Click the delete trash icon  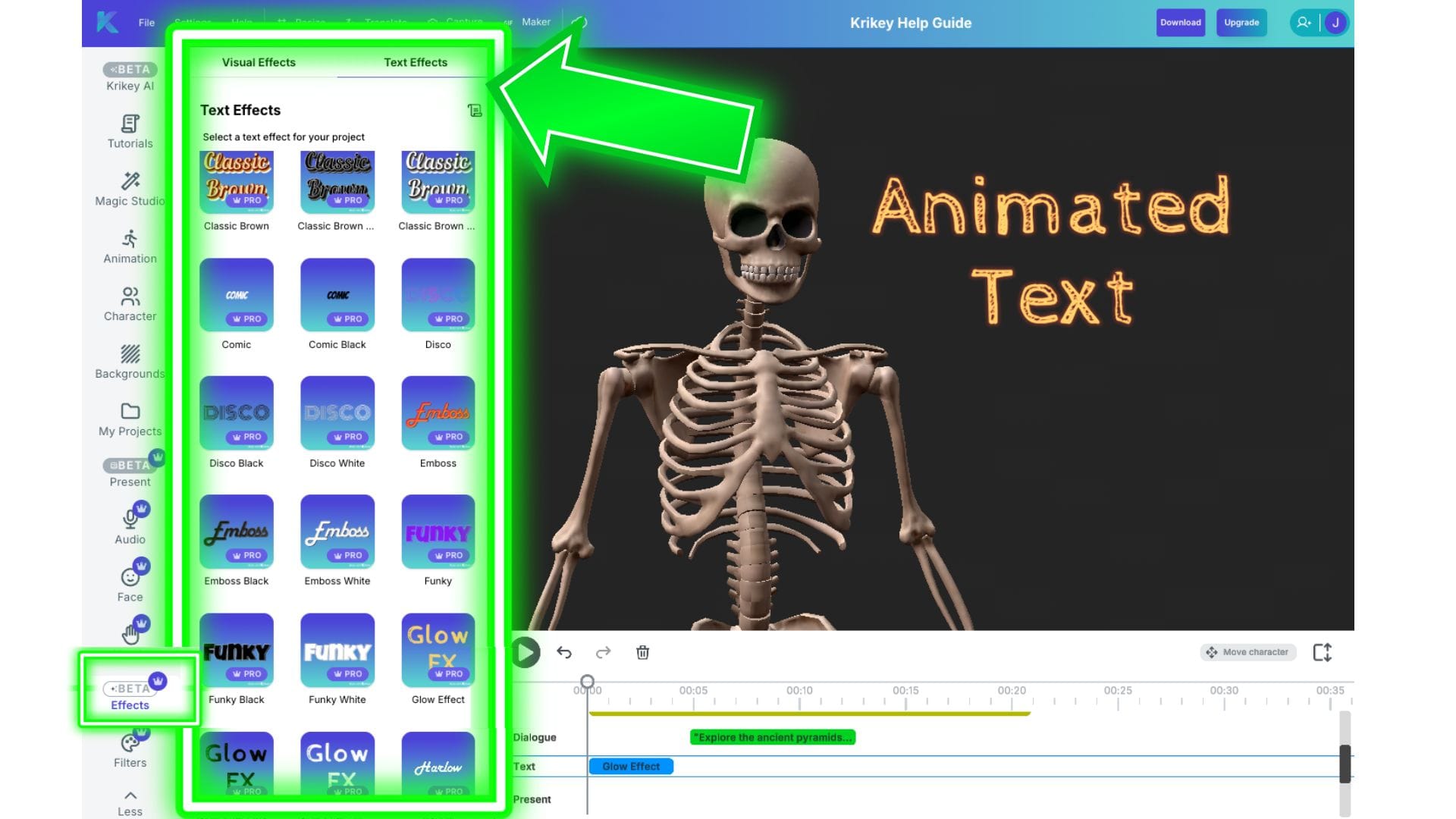pyautogui.click(x=642, y=653)
